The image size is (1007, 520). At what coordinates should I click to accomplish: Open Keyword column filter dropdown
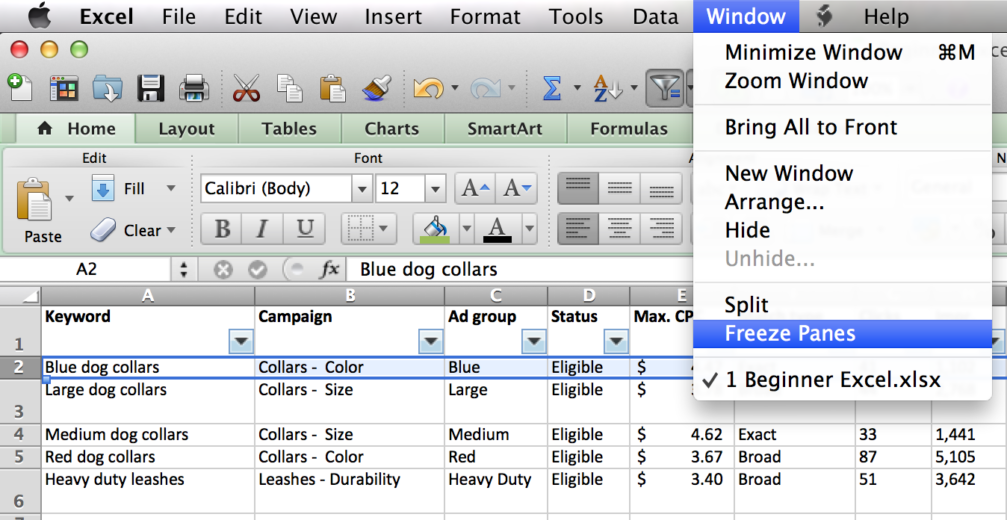click(241, 342)
